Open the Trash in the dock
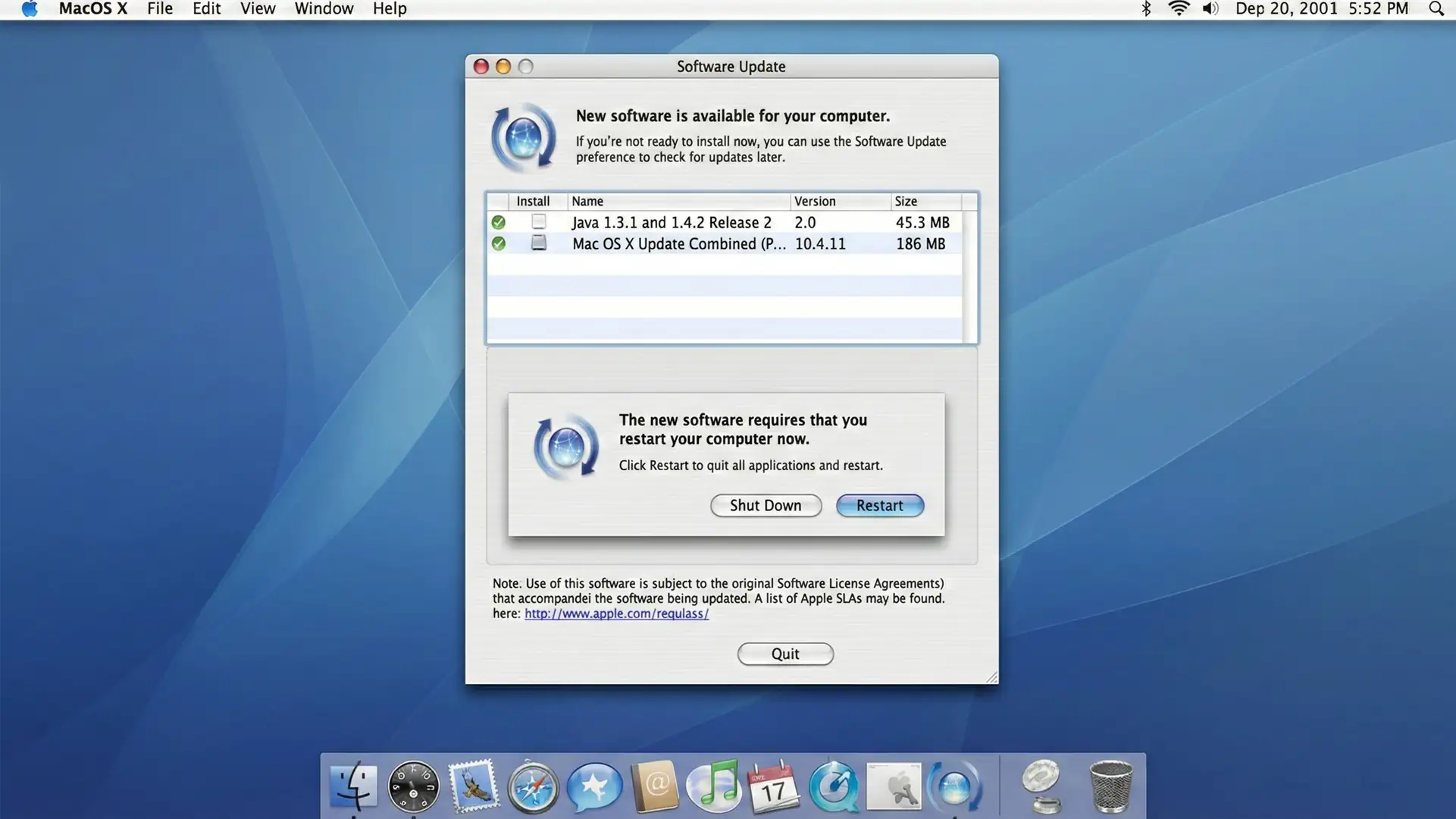Viewport: 1456px width, 819px height. click(1110, 786)
